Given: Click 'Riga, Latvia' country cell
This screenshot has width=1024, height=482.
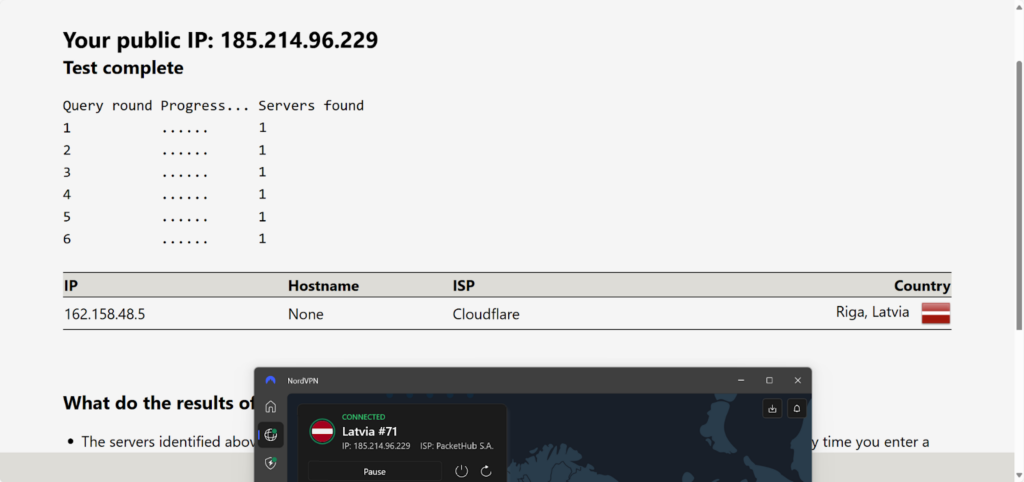Looking at the screenshot, I should (x=872, y=312).
